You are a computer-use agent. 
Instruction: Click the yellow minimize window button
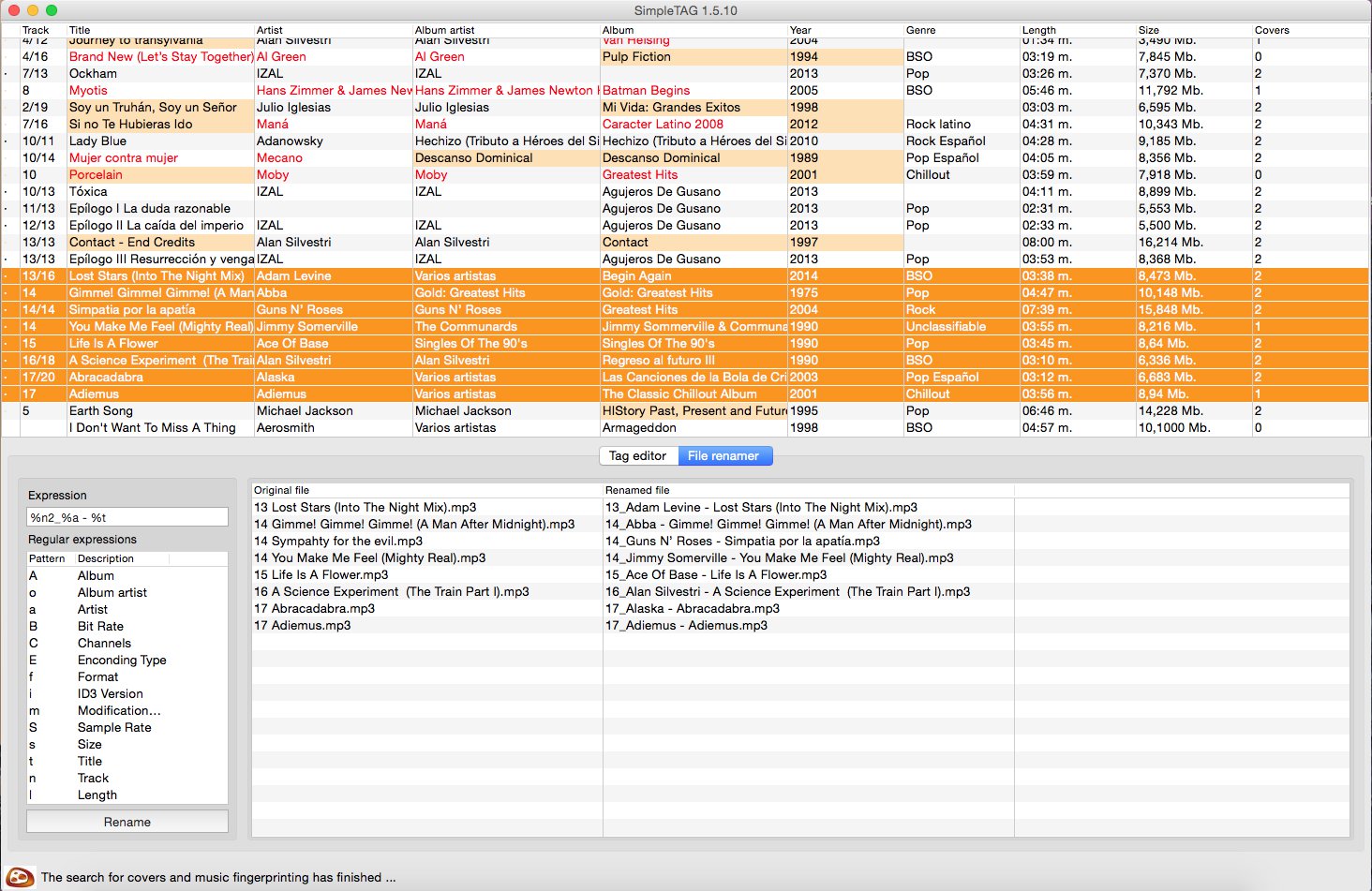pyautogui.click(x=33, y=10)
